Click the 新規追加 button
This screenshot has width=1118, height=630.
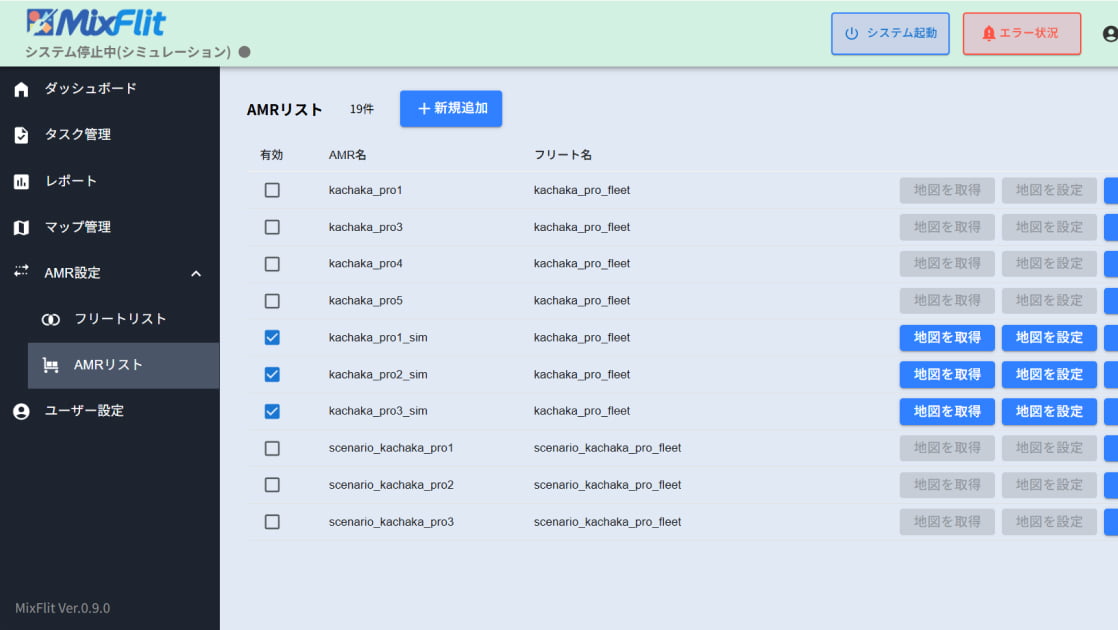click(451, 109)
